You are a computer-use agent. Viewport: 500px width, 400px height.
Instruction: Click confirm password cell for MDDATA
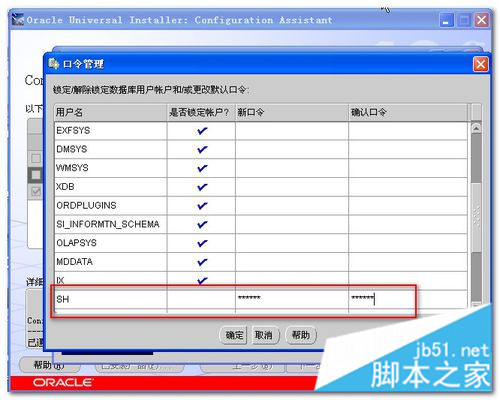click(408, 261)
